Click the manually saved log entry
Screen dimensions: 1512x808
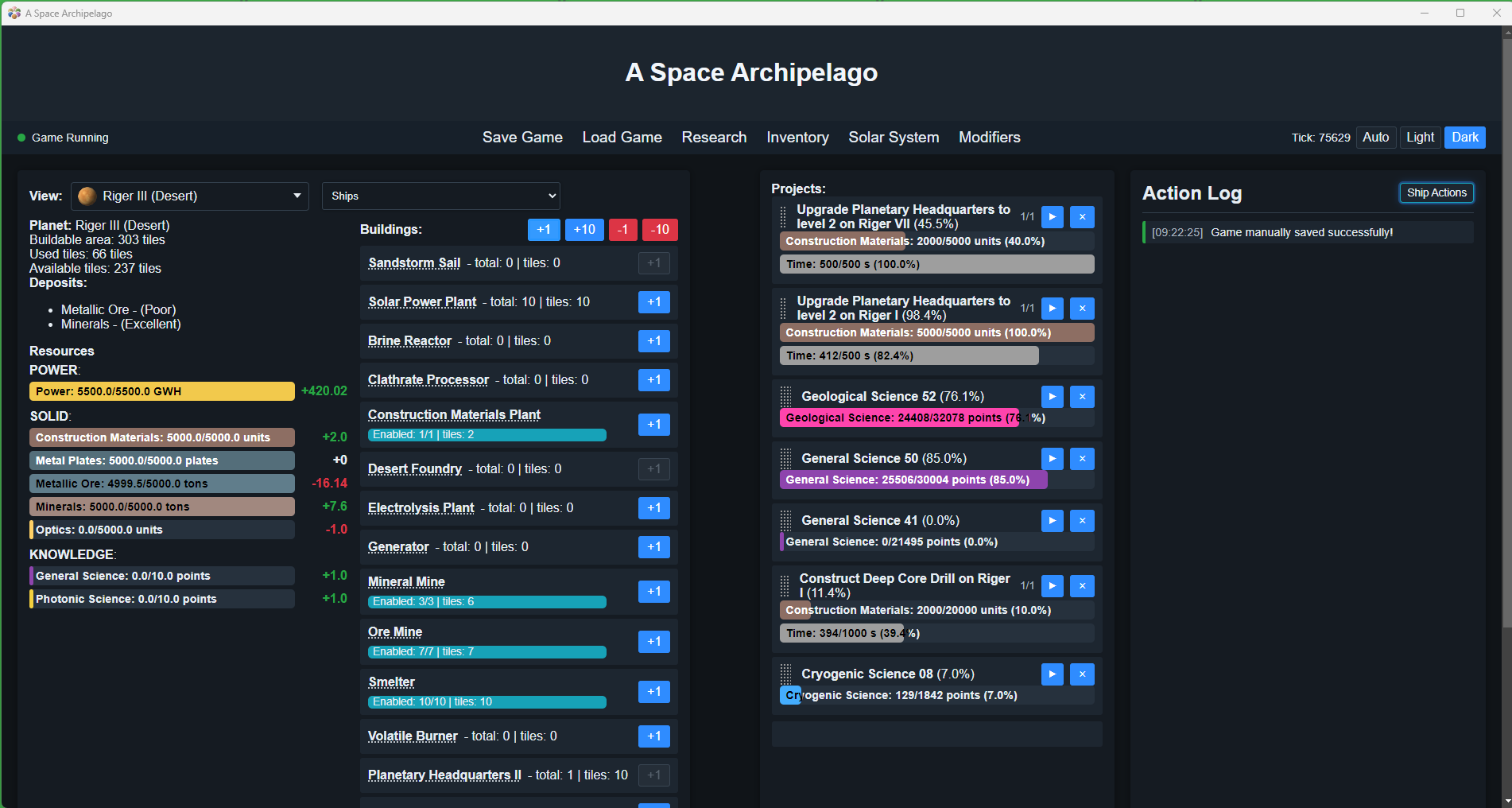click(x=1308, y=232)
